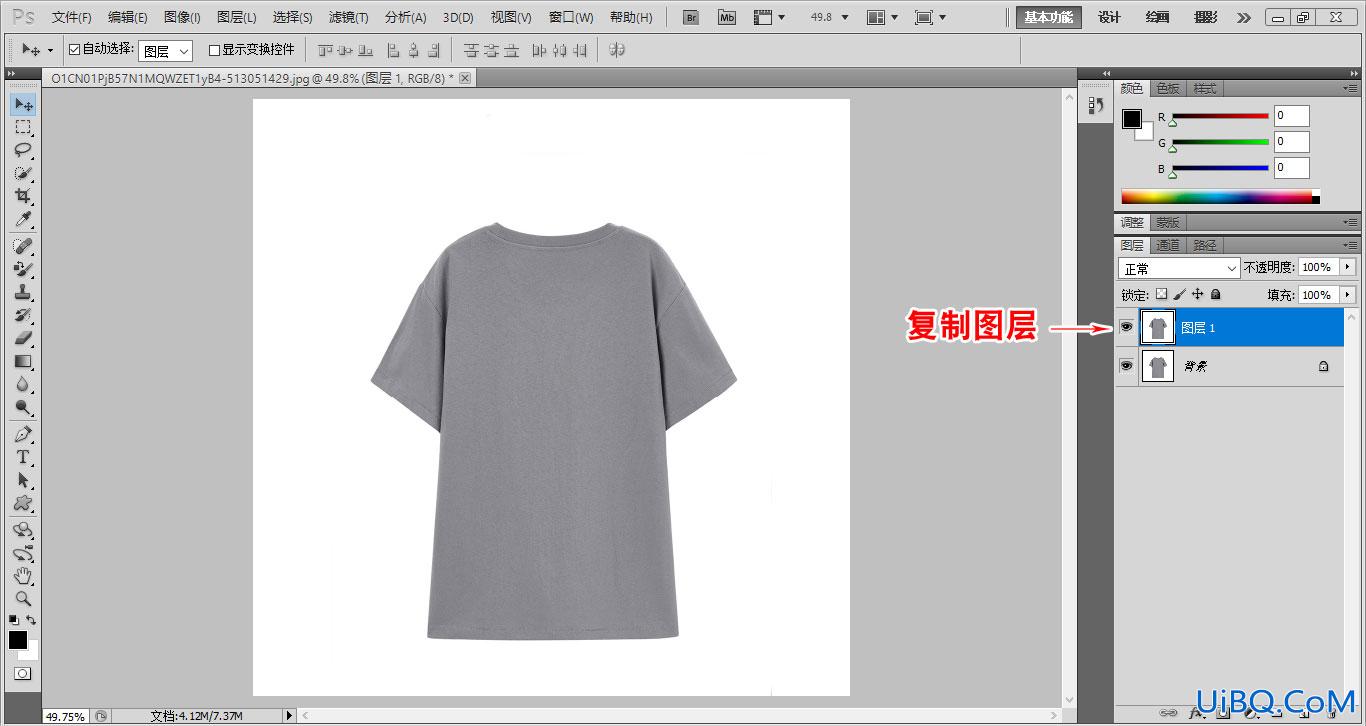Select the Horizontal Type tool
The width and height of the screenshot is (1366, 726).
23,457
